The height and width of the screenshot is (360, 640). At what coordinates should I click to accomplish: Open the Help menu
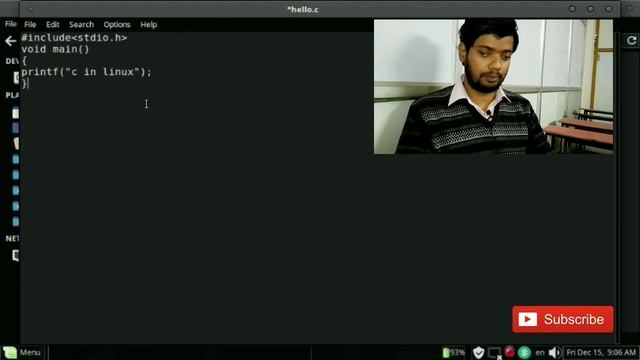149,24
